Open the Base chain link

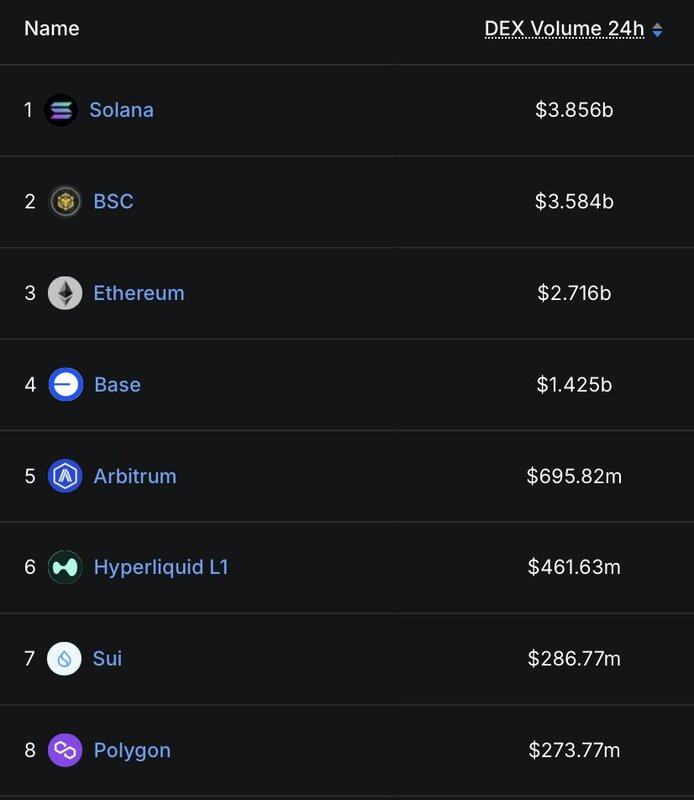(117, 384)
